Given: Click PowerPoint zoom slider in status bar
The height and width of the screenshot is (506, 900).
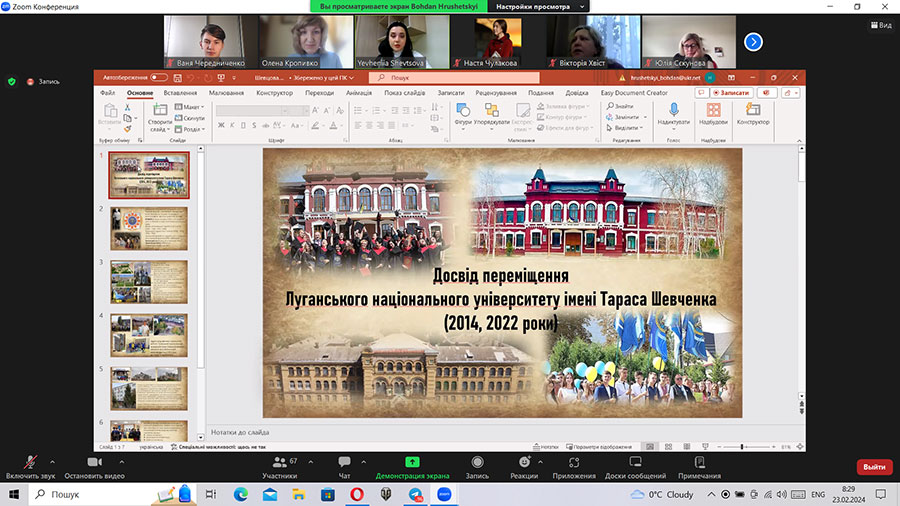Looking at the screenshot, I should pos(741,446).
